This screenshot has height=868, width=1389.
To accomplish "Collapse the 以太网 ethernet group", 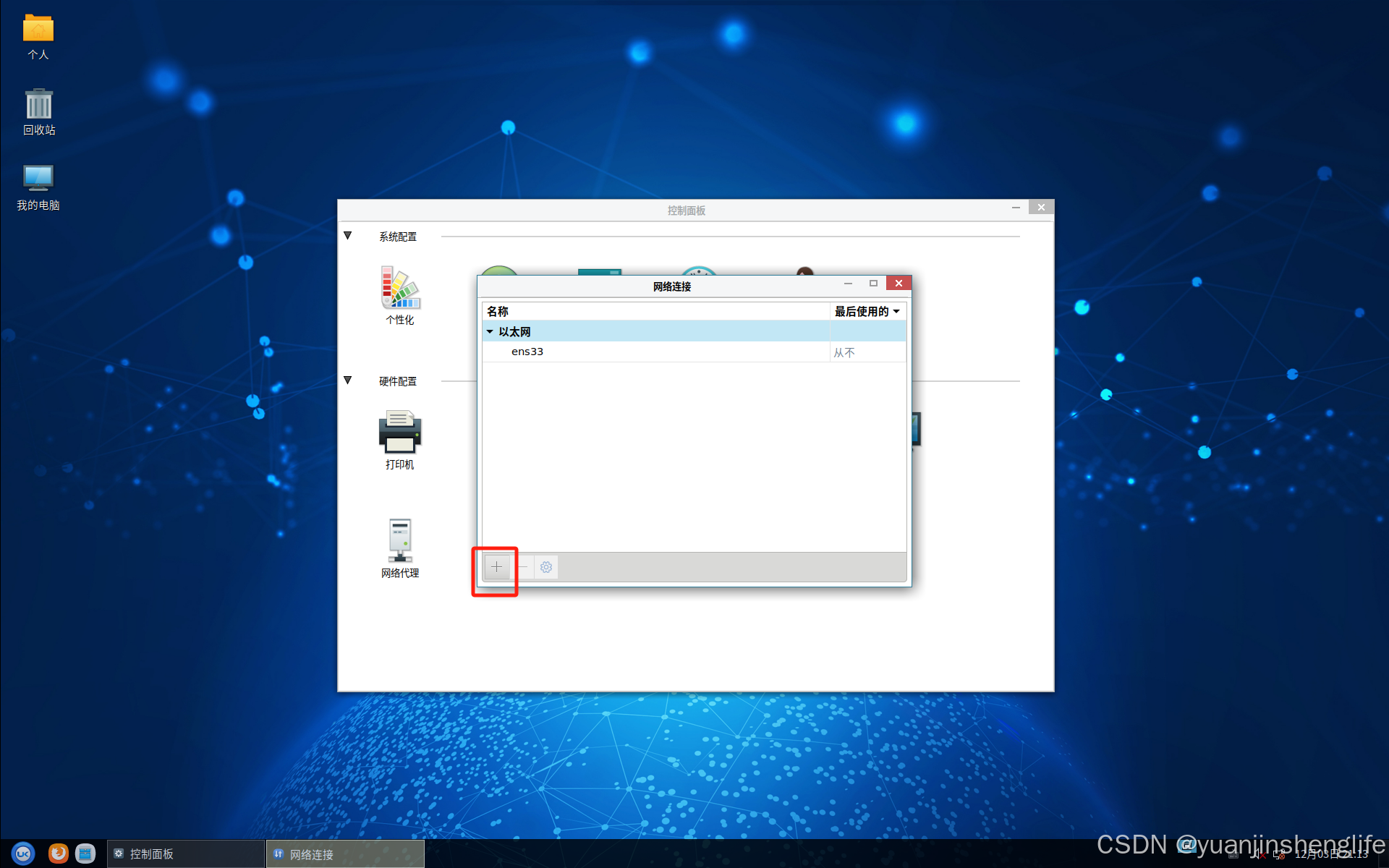I will click(490, 332).
